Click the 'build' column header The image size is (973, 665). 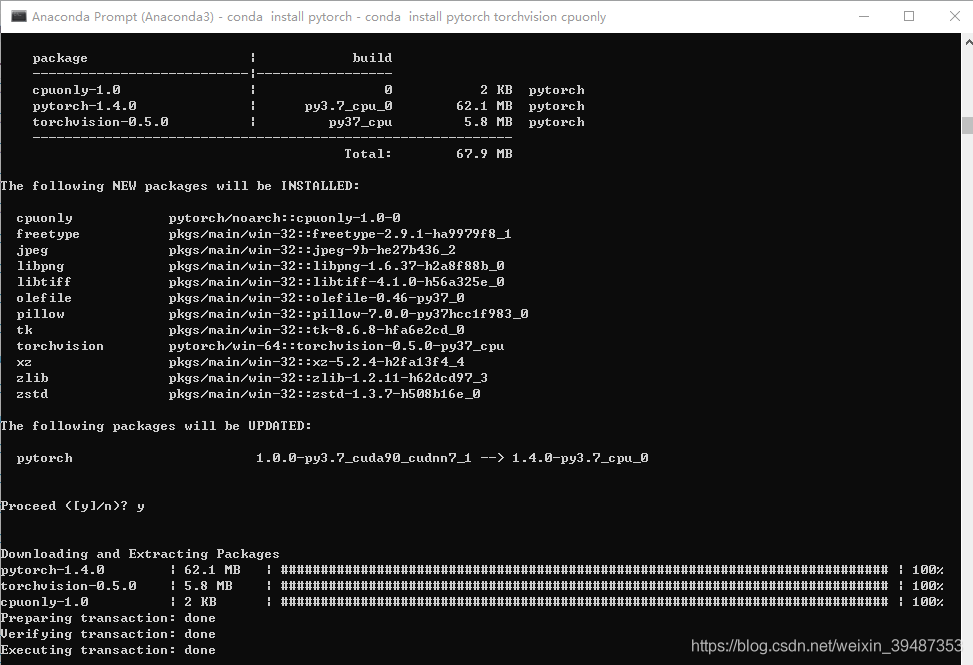pyautogui.click(x=372, y=58)
